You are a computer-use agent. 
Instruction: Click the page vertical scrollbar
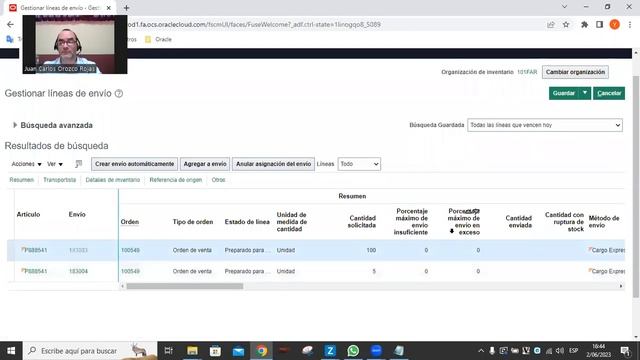click(636, 186)
